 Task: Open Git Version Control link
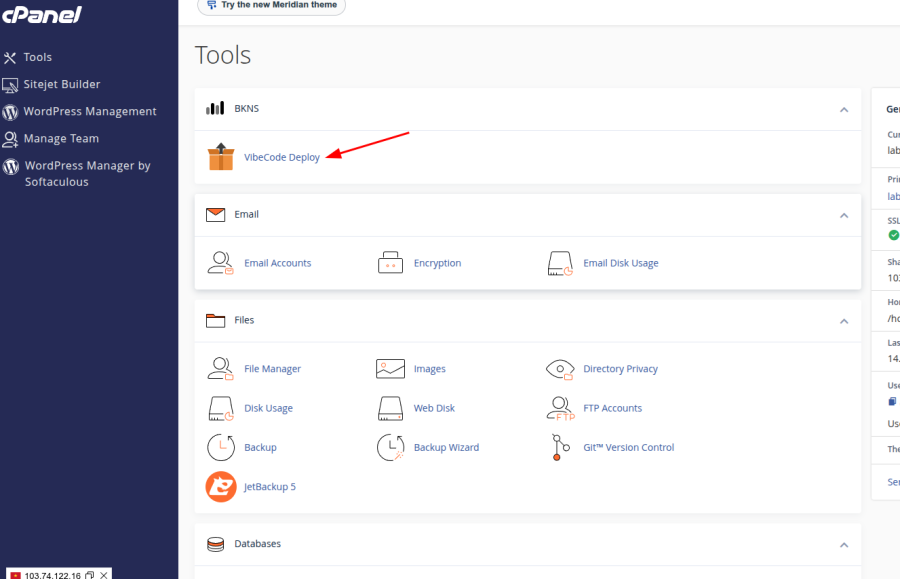629,447
